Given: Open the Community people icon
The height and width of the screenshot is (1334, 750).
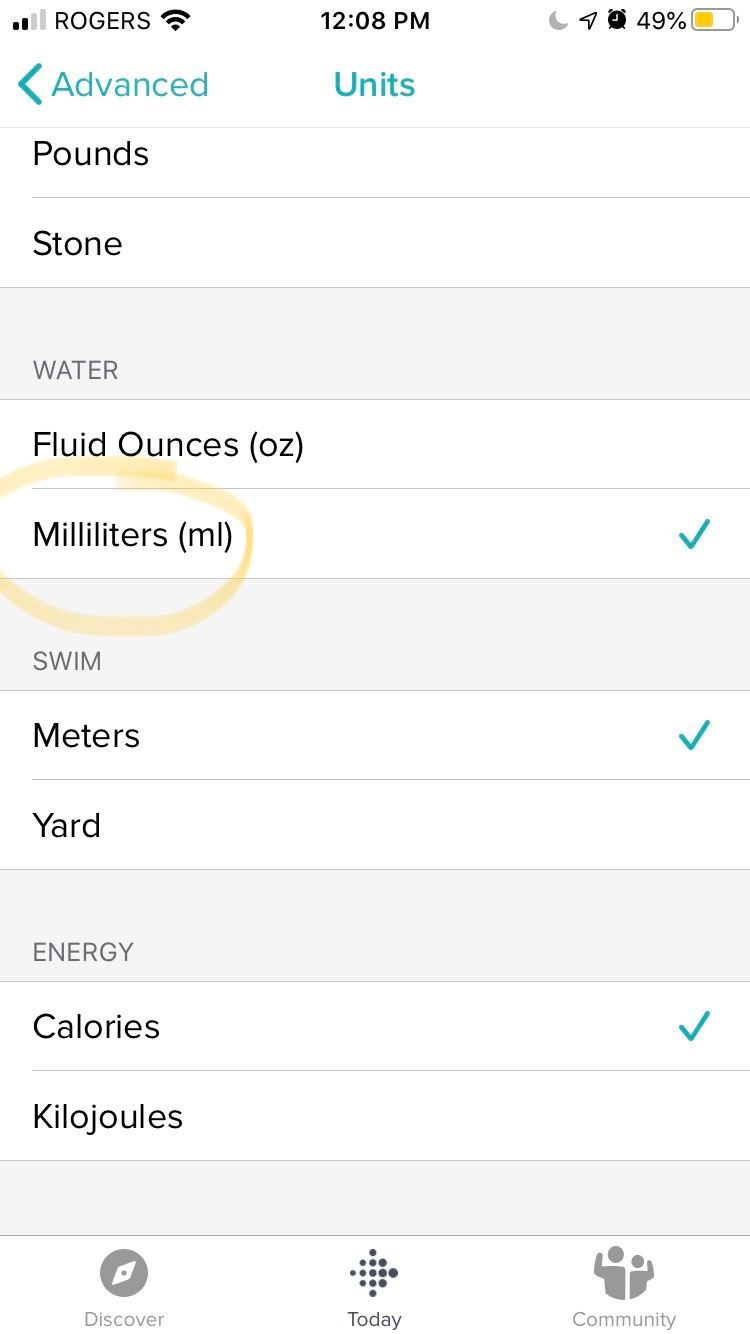Looking at the screenshot, I should (x=623, y=1273).
